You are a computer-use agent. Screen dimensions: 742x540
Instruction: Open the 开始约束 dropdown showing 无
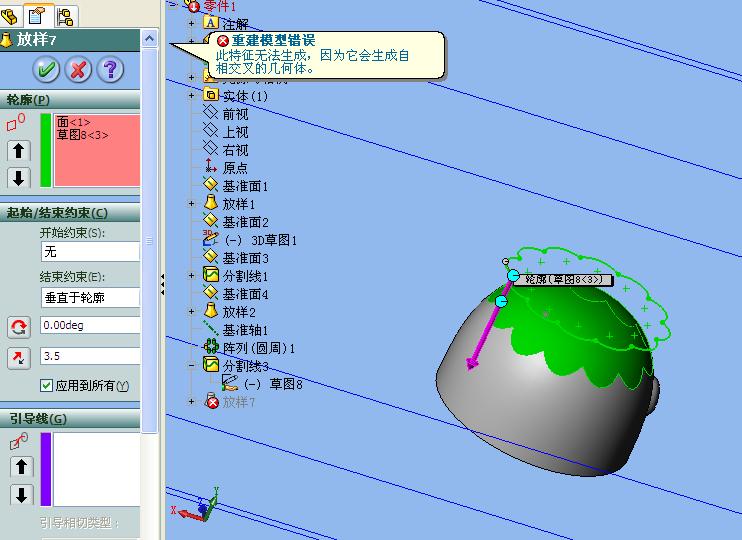[90, 251]
